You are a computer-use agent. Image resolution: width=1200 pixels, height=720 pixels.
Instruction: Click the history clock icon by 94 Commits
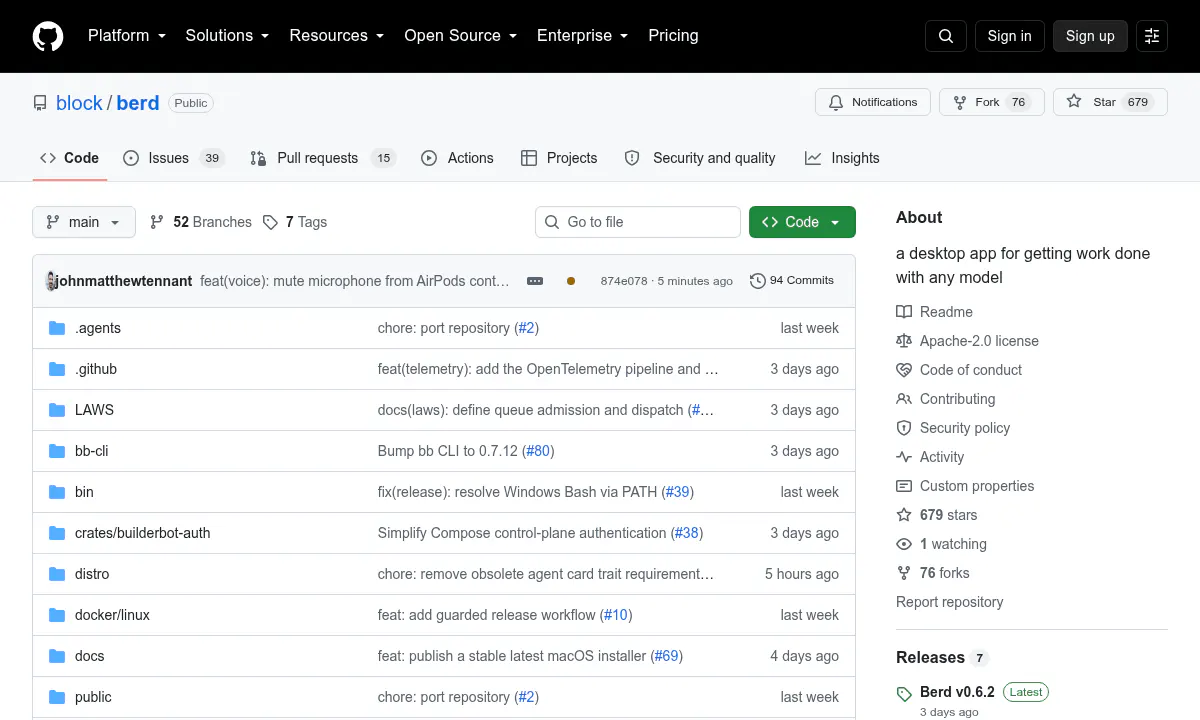click(758, 281)
